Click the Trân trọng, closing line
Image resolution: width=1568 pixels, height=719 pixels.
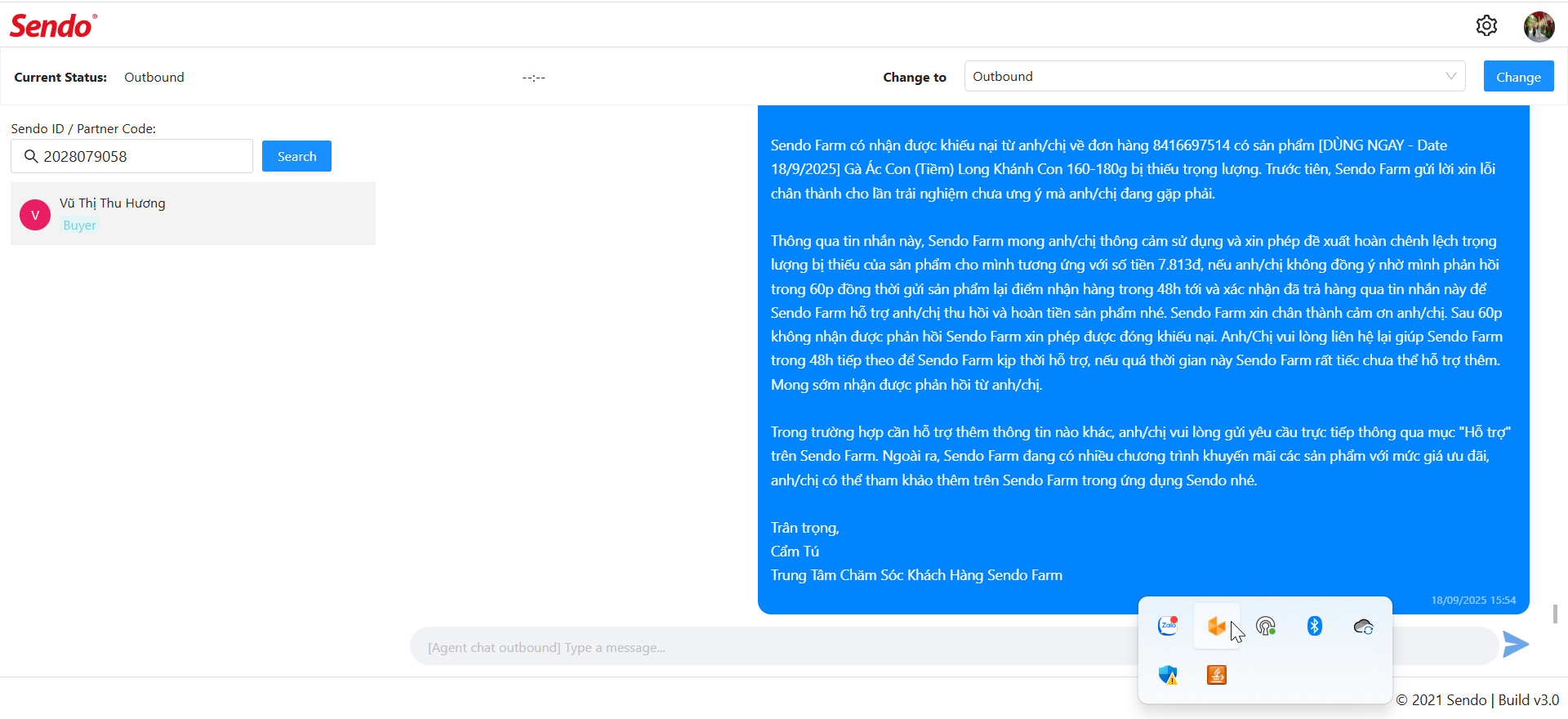(804, 528)
